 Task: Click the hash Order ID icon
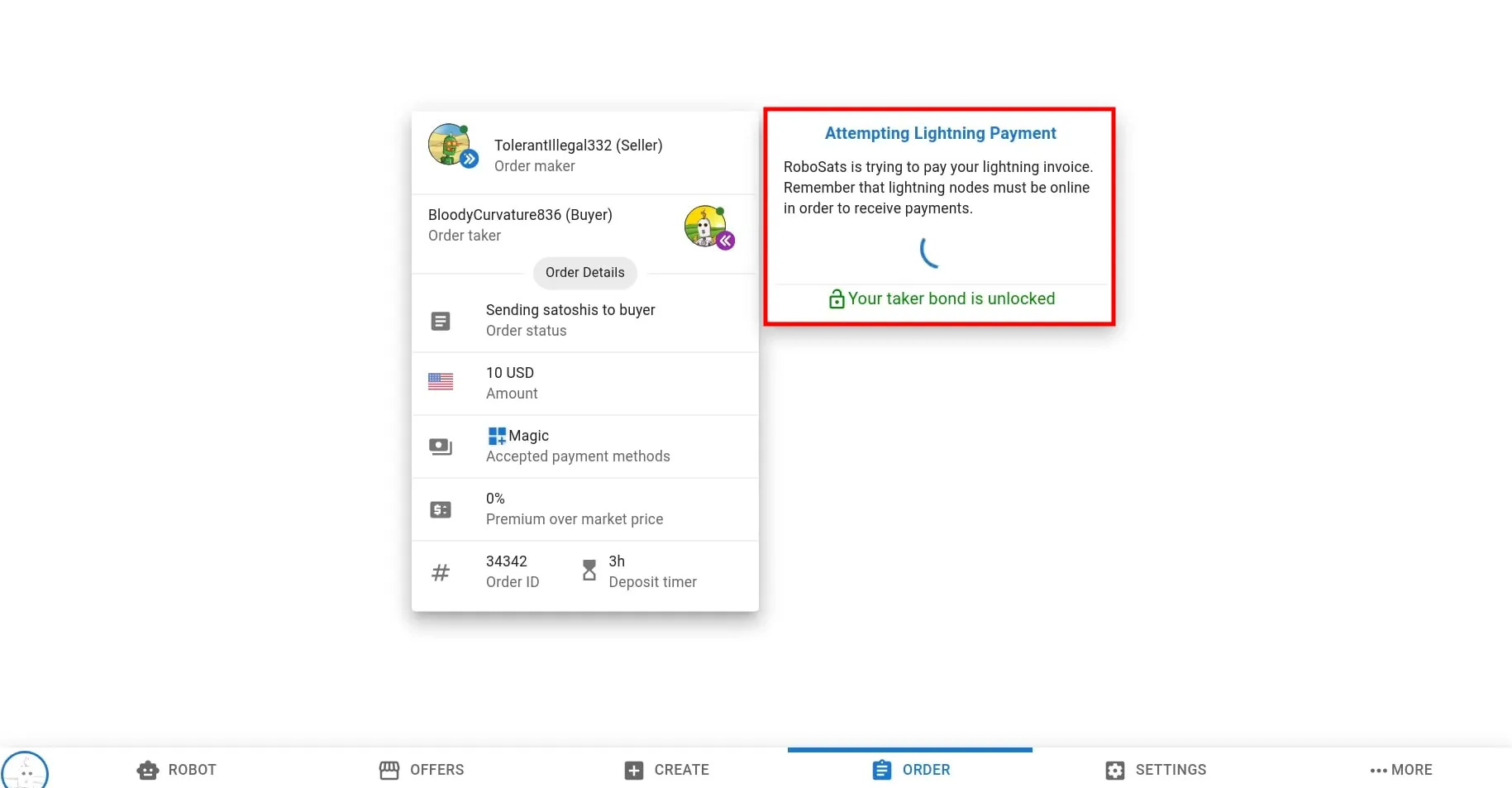[441, 572]
